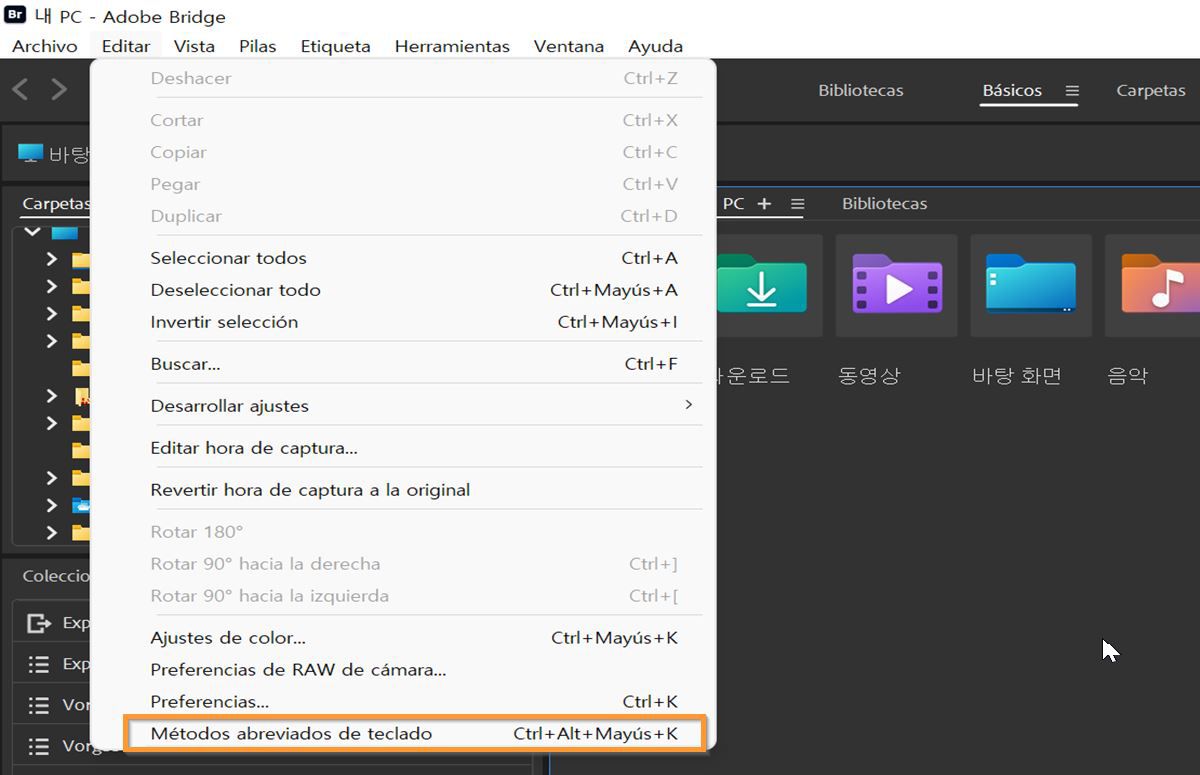
Task: Click the export arrow icon in the lower-left panel
Action: (39, 623)
